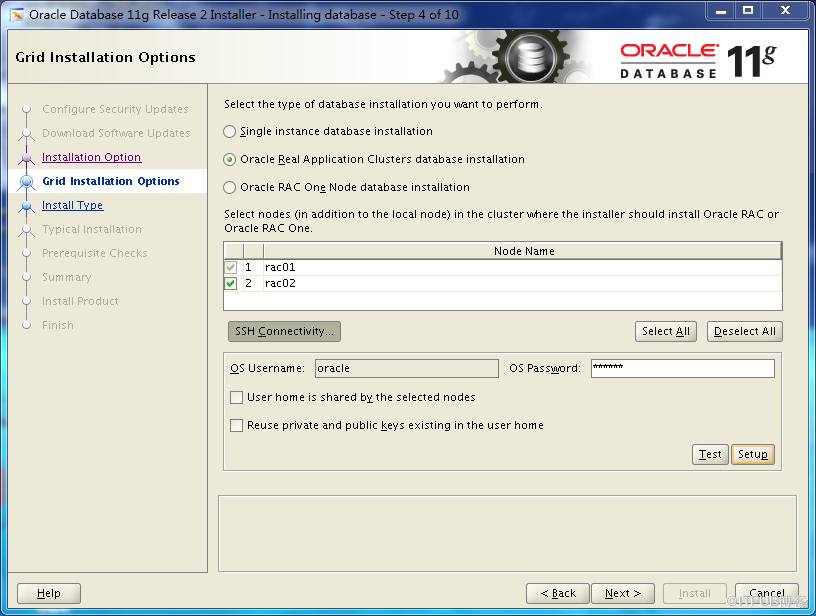
Task: Click the Install Type step marker icon
Action: (x=27, y=206)
